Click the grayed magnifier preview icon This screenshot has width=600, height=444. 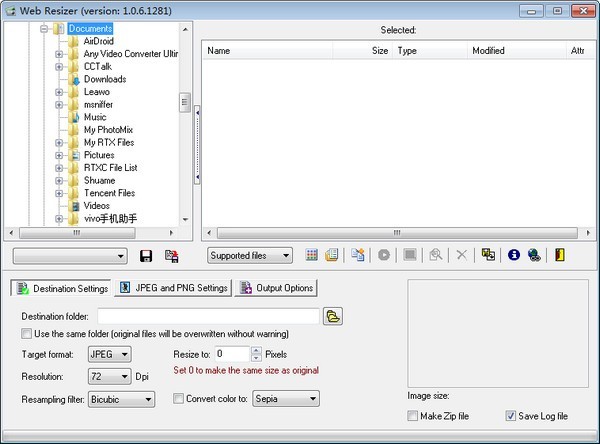click(x=435, y=255)
